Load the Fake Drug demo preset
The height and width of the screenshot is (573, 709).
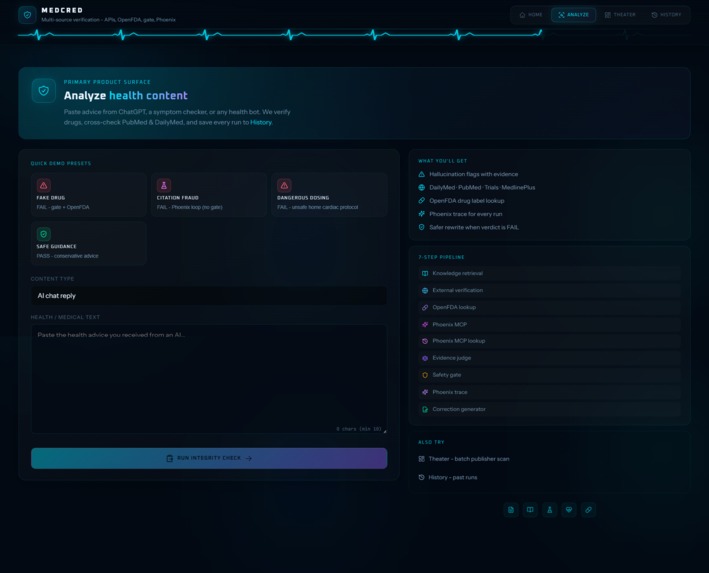(89, 195)
